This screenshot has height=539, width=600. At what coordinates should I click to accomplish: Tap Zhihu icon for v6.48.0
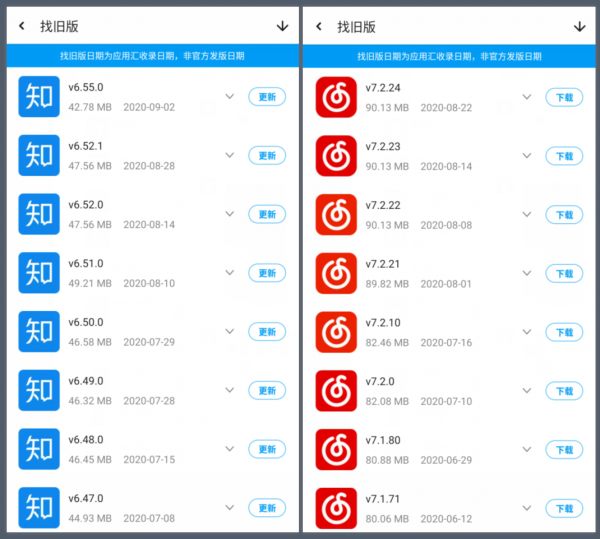tap(39, 449)
